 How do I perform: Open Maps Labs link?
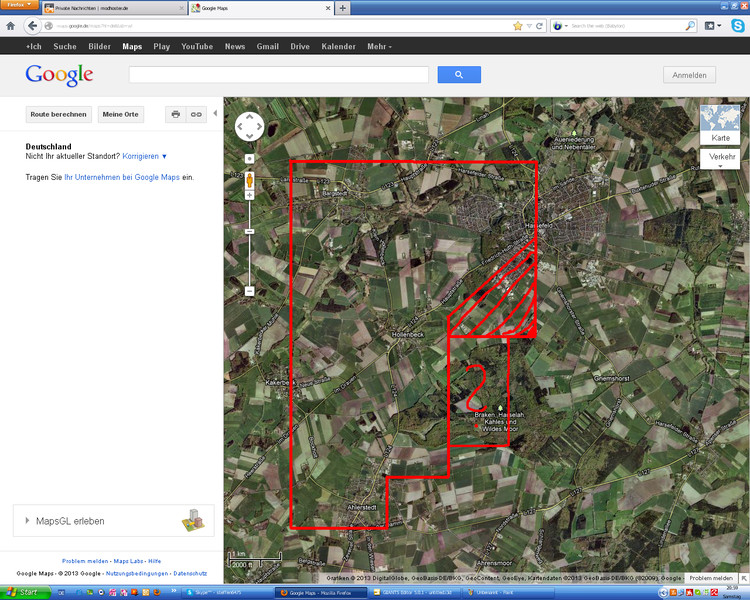[x=128, y=561]
